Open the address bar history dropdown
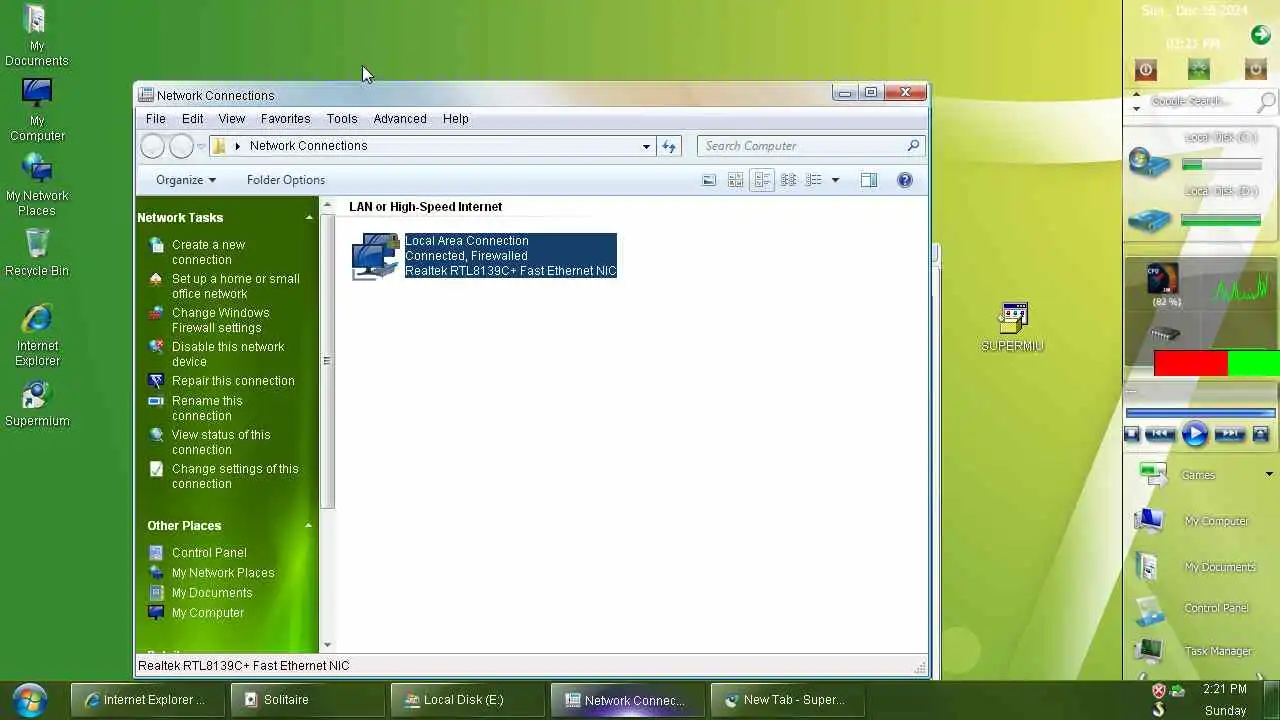 646,146
